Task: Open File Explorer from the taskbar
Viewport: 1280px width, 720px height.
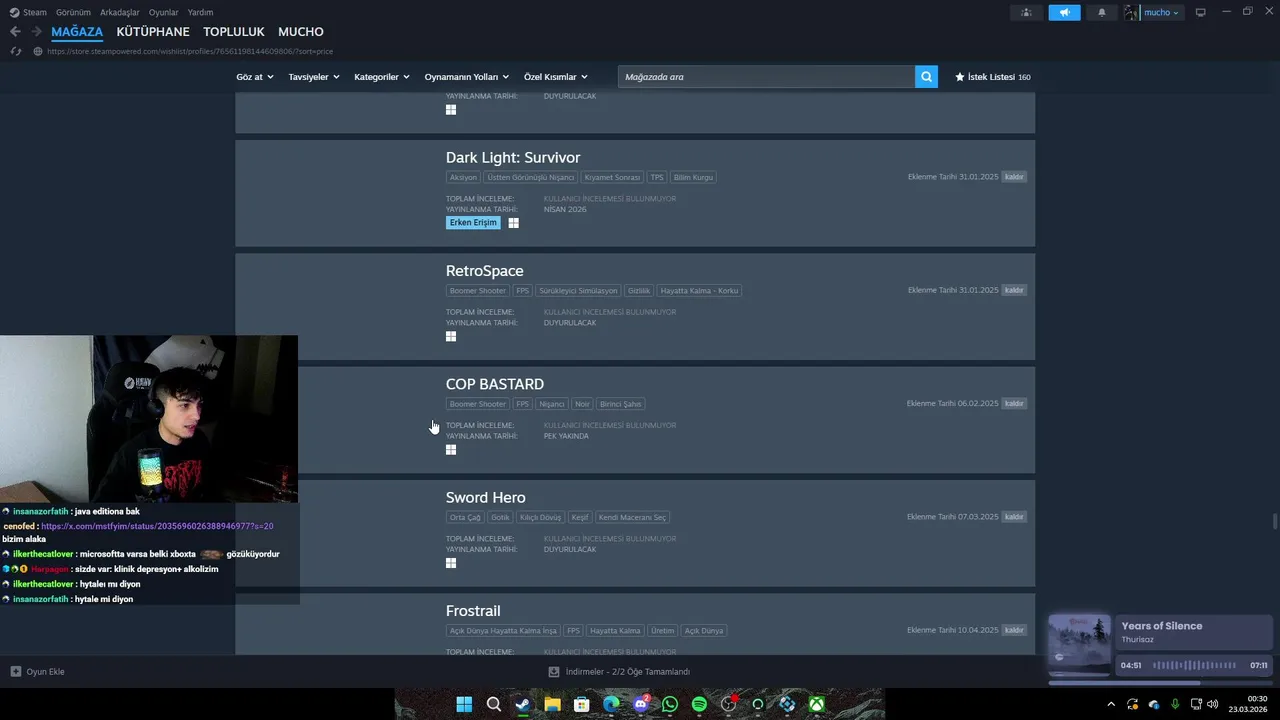Action: [552, 704]
